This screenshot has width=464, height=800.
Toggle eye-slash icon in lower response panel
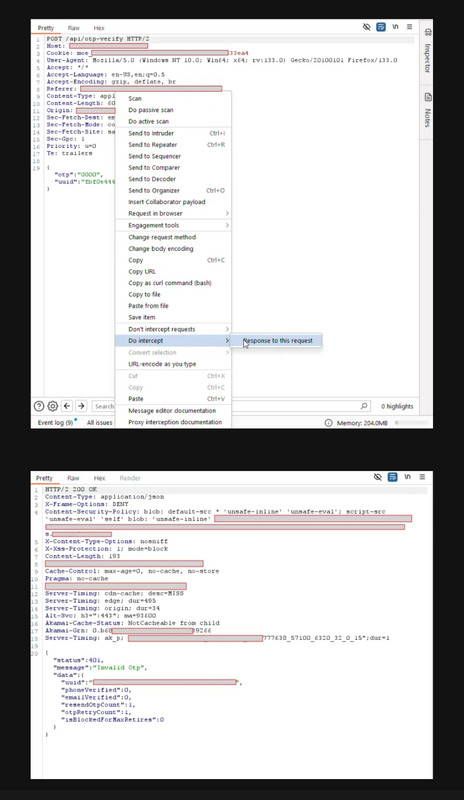click(378, 477)
